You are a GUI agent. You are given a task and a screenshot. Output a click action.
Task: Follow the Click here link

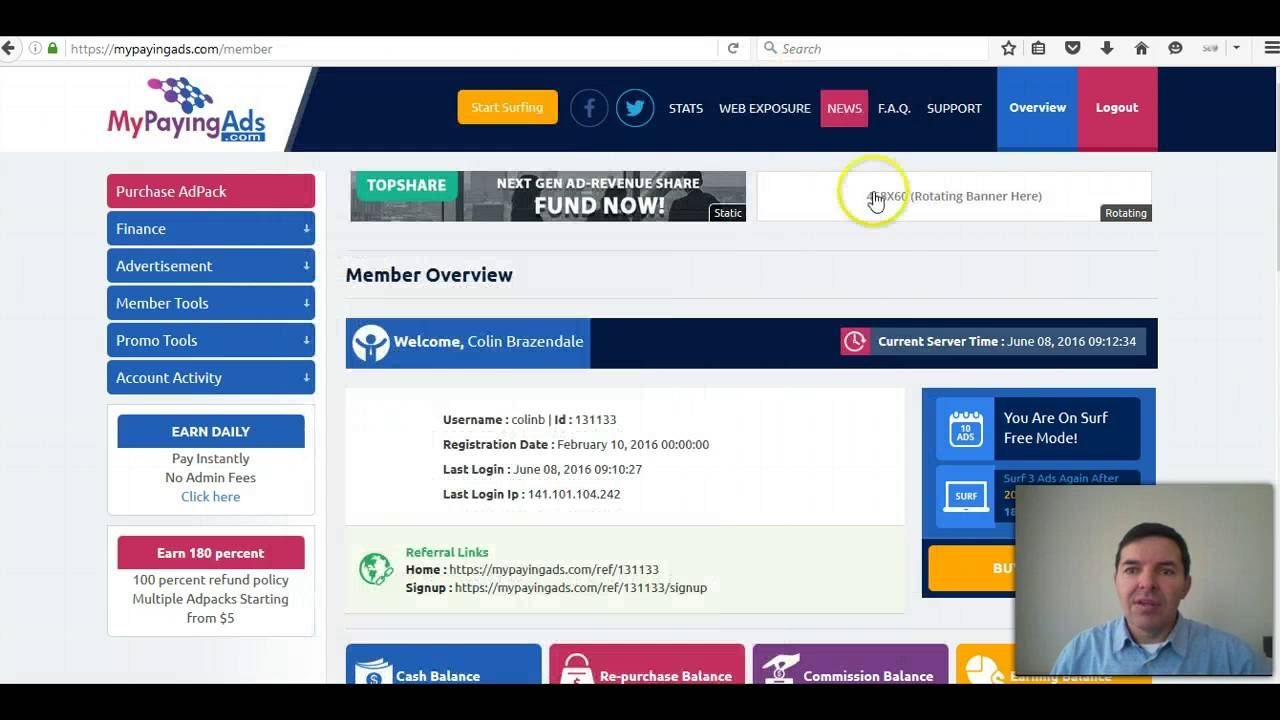point(210,496)
